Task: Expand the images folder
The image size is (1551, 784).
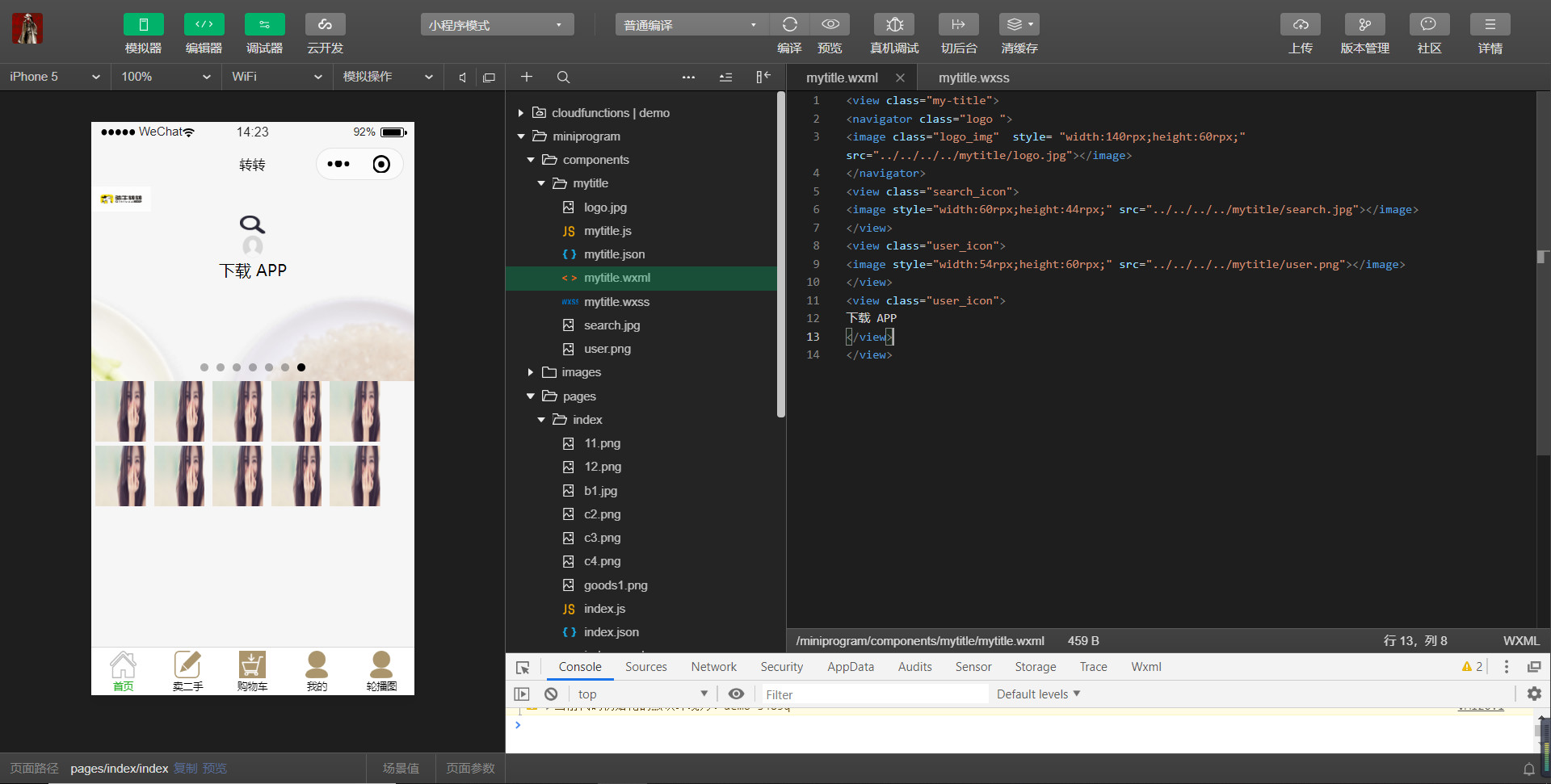Action: (x=581, y=372)
